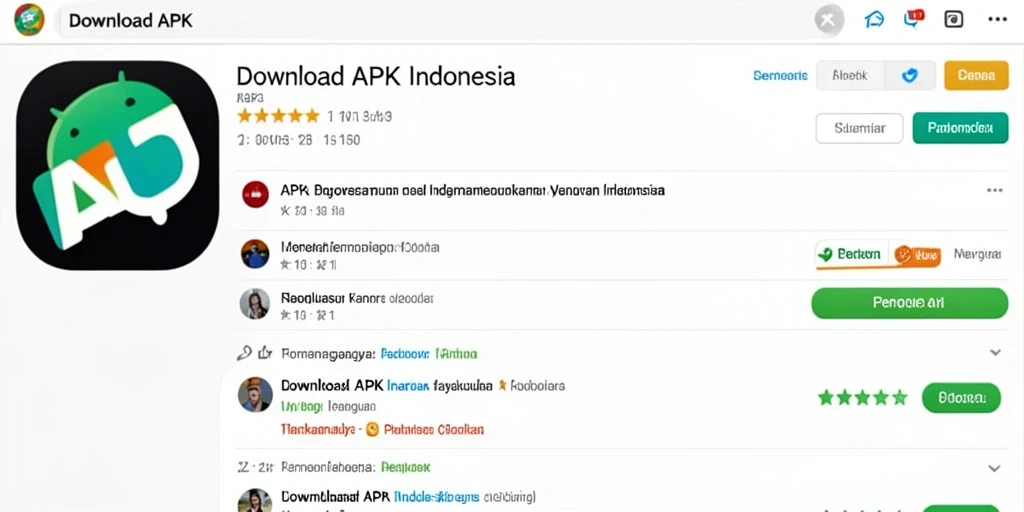
Task: Click the red Plabrises Cleolian text
Action: pyautogui.click(x=434, y=430)
